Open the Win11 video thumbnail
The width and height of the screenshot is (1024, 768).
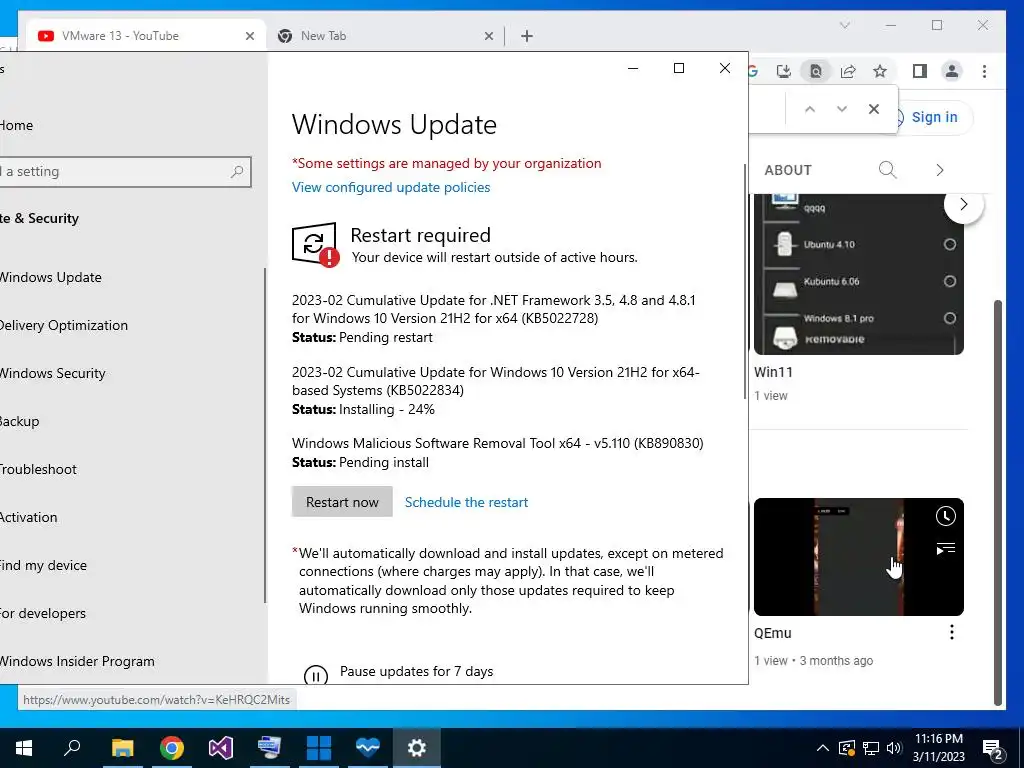click(859, 274)
